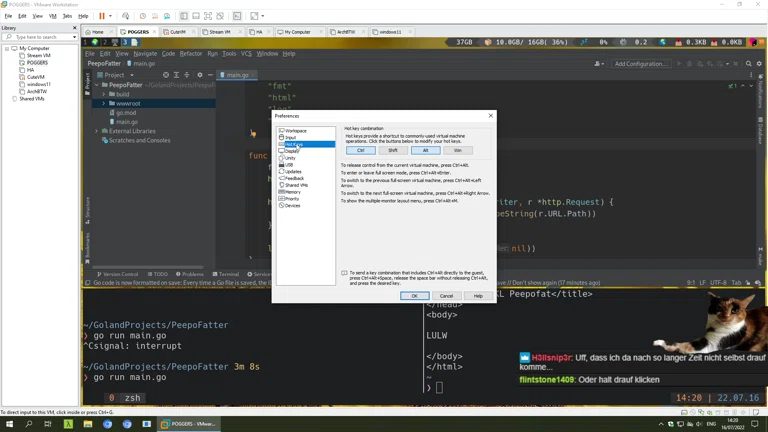This screenshot has width=768, height=432.
Task: Switch to the CuteVM tab
Action: pyautogui.click(x=177, y=32)
